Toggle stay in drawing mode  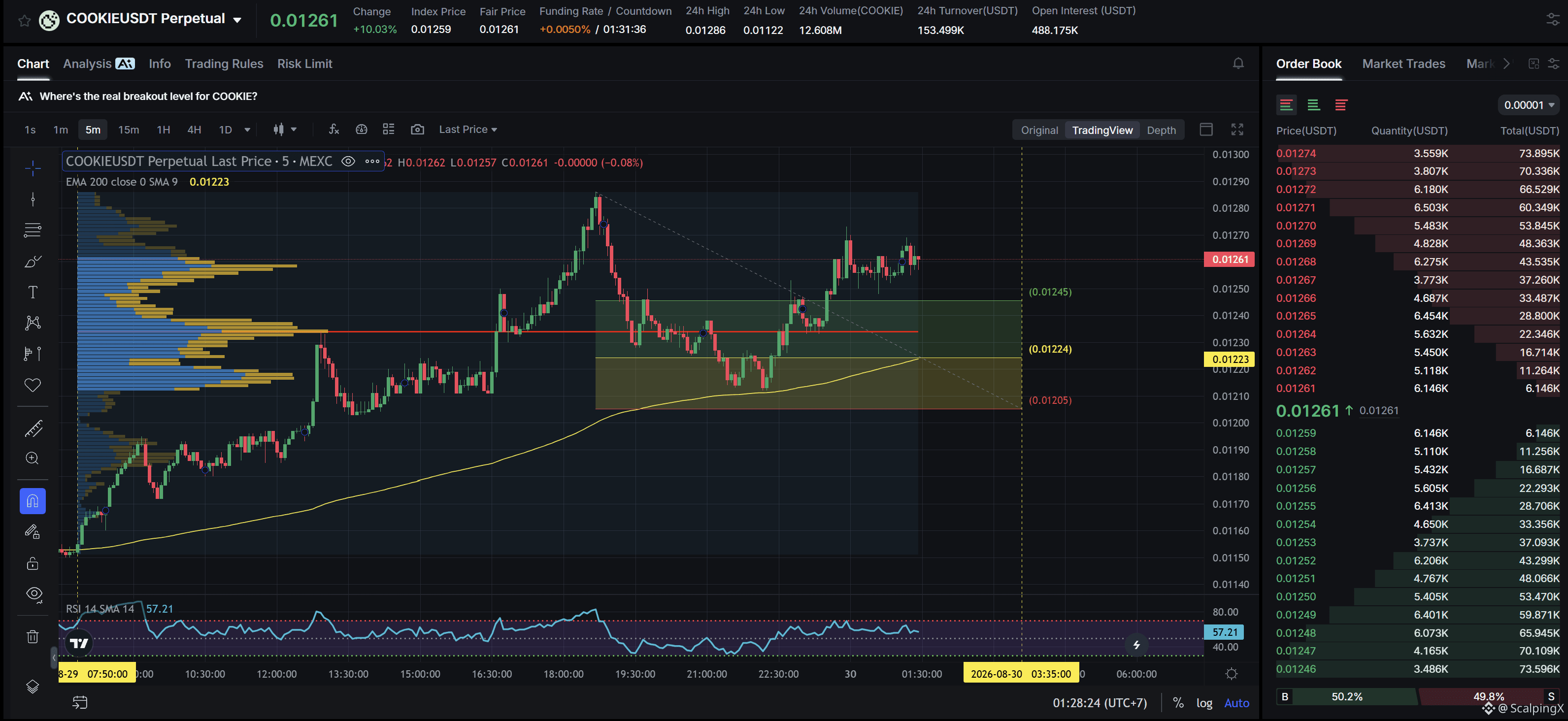tap(33, 532)
